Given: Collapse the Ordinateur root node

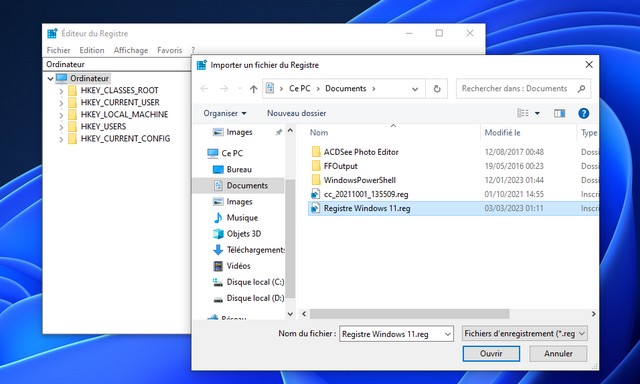Looking at the screenshot, I should (x=50, y=78).
